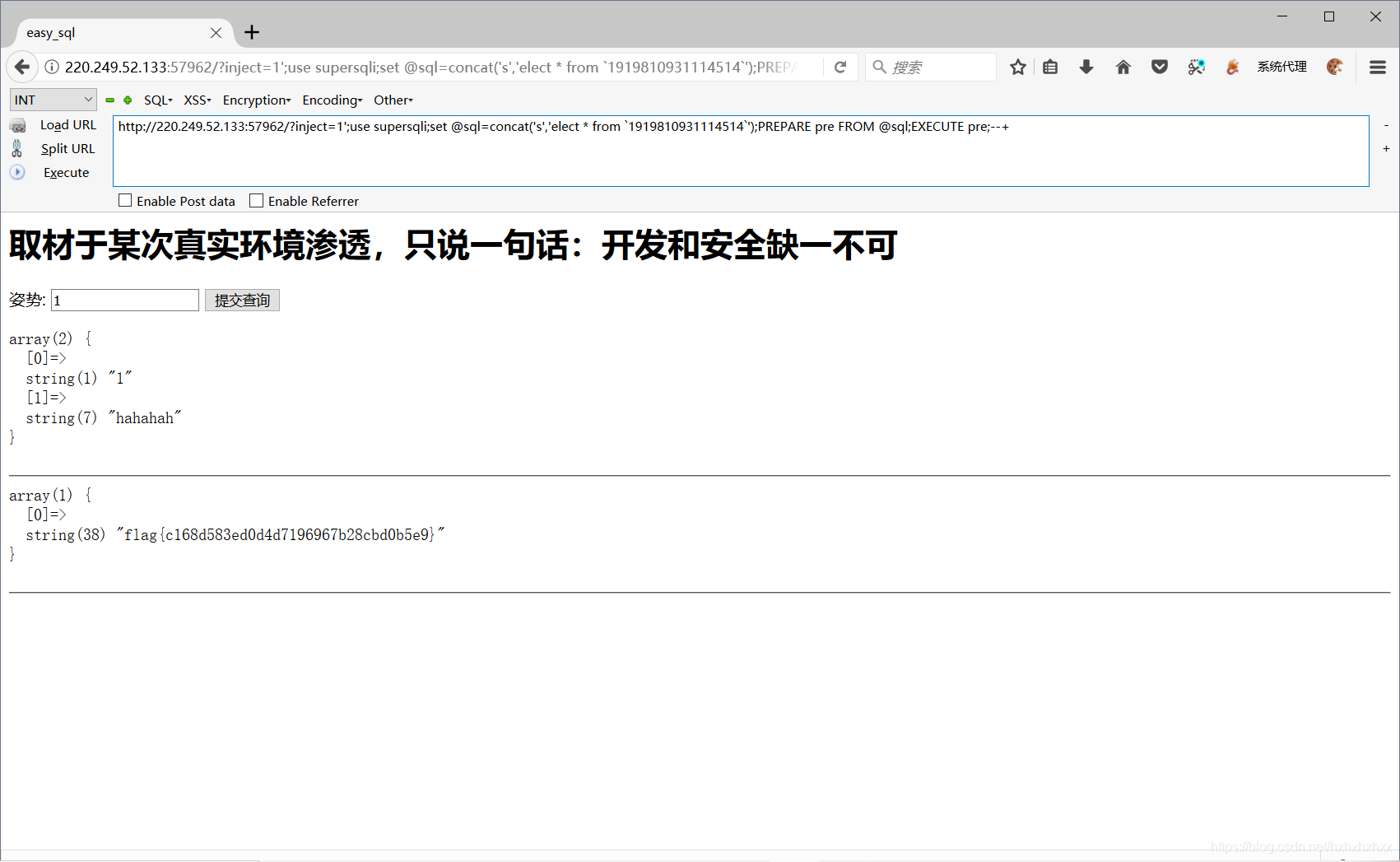Click inside the HackBar URL text area

[741, 151]
